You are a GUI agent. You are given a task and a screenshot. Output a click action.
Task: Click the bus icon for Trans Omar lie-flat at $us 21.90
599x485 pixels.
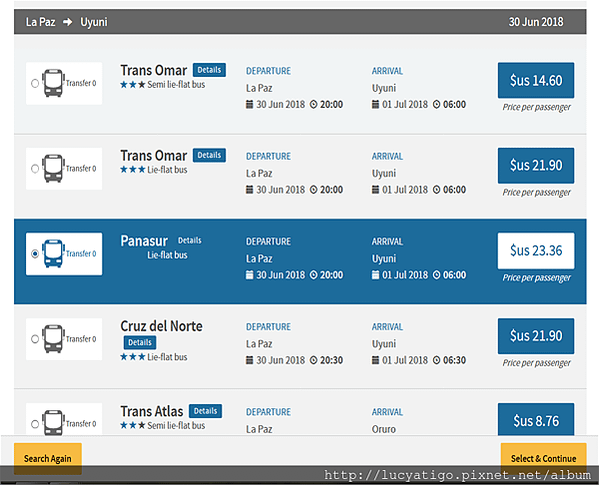[53, 168]
